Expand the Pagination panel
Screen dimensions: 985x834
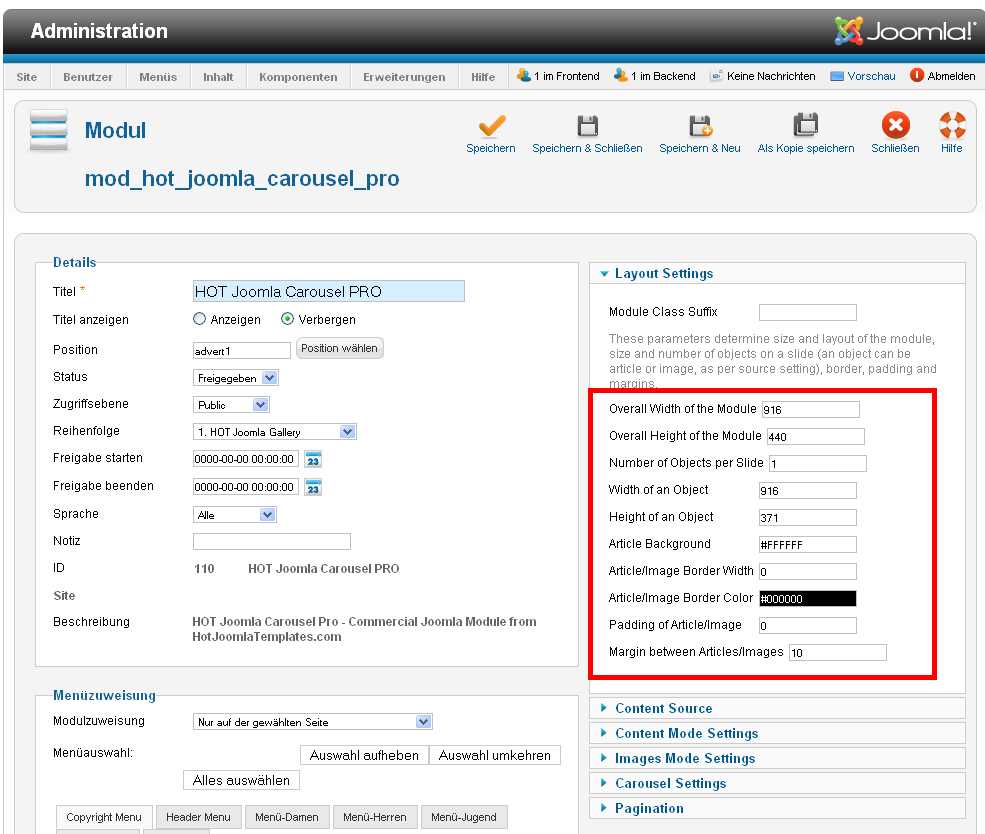(x=777, y=808)
